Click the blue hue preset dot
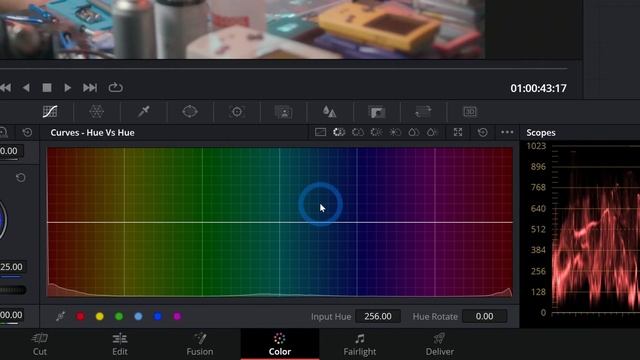 point(158,316)
